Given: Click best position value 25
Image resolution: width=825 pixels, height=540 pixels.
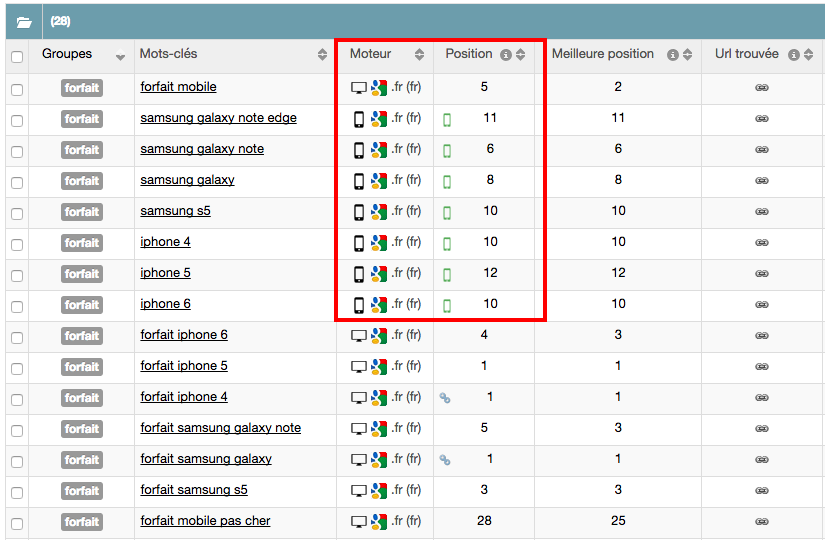Looking at the screenshot, I should click(618, 521).
